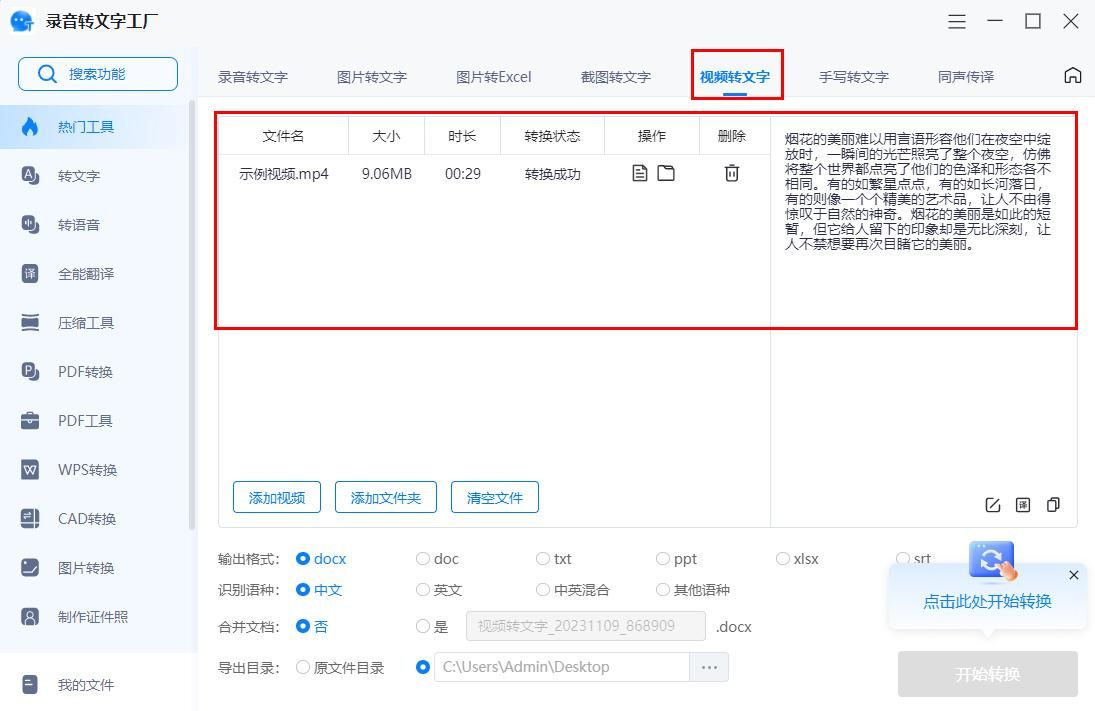Click the 示例视频.mp4 file name
The width and height of the screenshot is (1095, 711).
click(x=284, y=173)
